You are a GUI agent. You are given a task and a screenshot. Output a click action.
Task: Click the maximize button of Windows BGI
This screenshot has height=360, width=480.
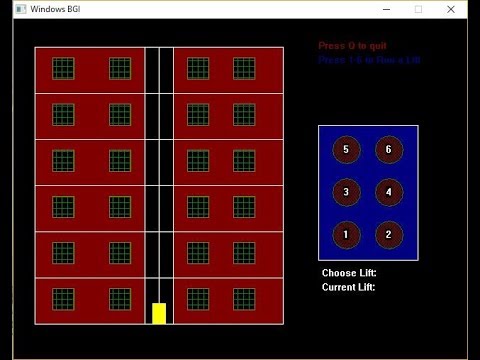(x=418, y=9)
